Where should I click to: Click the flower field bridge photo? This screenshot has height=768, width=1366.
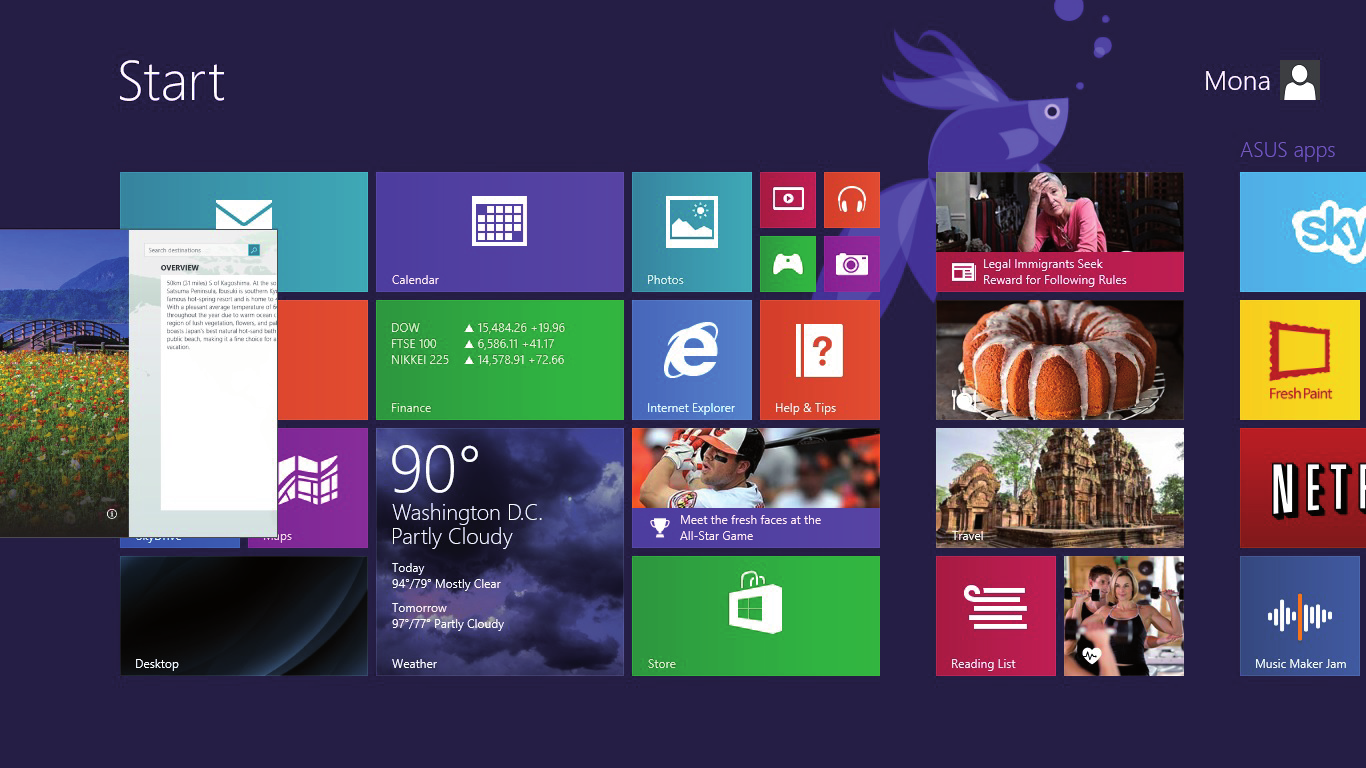click(64, 383)
